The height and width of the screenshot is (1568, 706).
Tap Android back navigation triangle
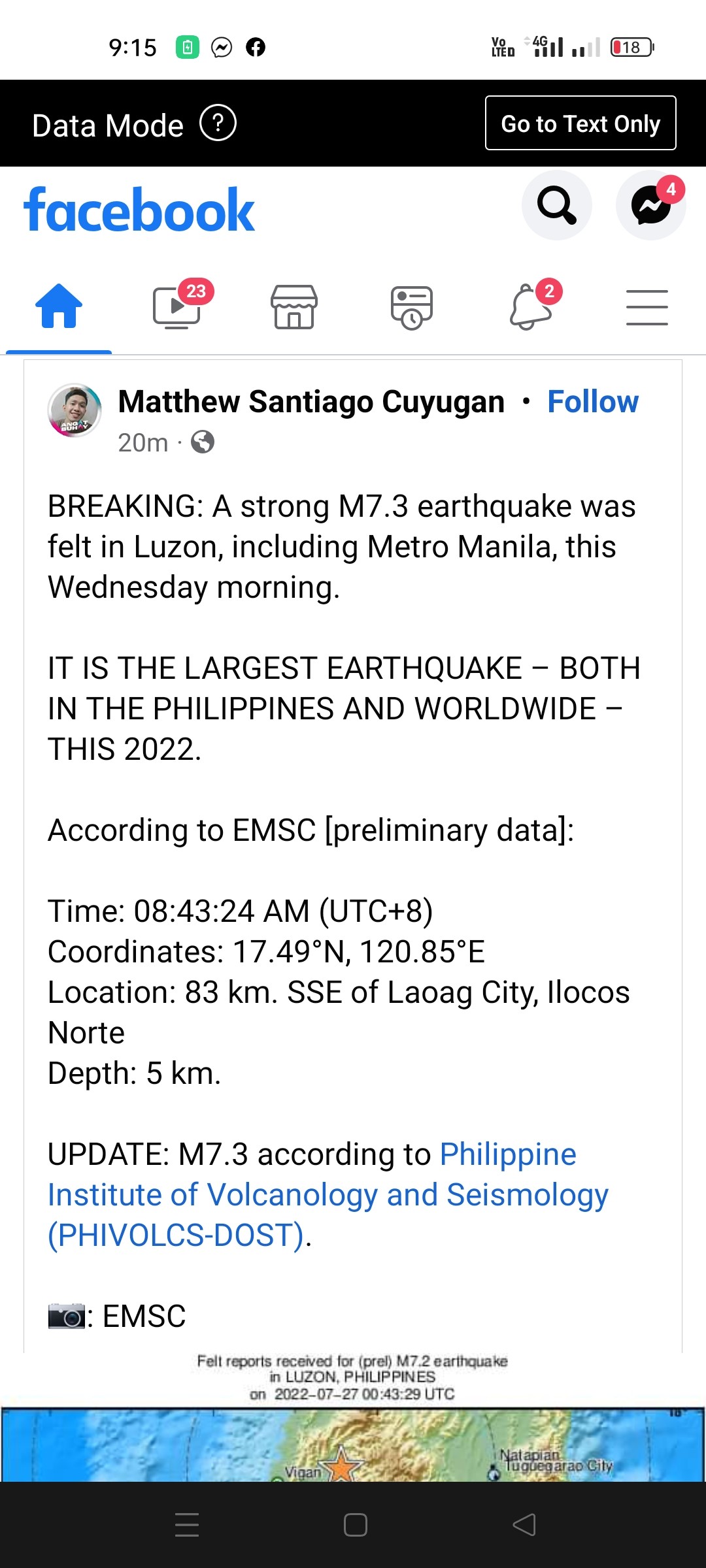[524, 1525]
